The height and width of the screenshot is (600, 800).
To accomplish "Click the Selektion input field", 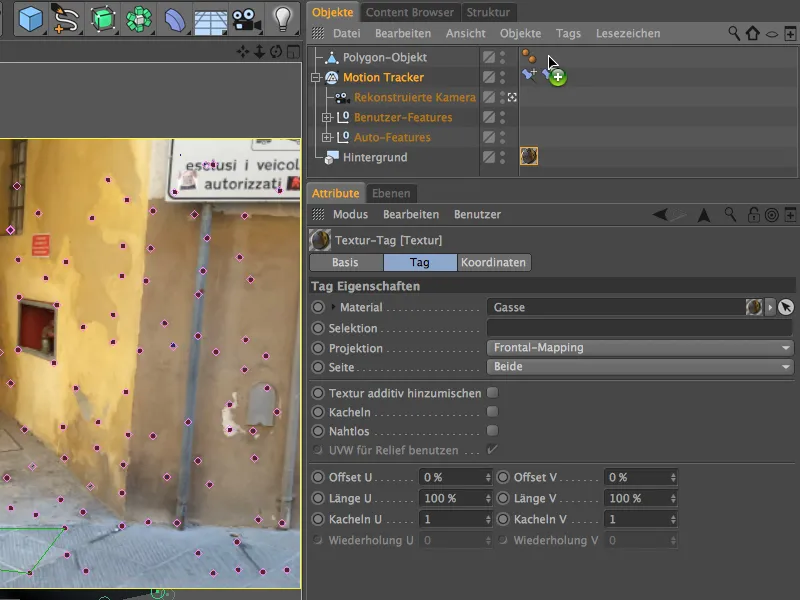I will pyautogui.click(x=640, y=328).
